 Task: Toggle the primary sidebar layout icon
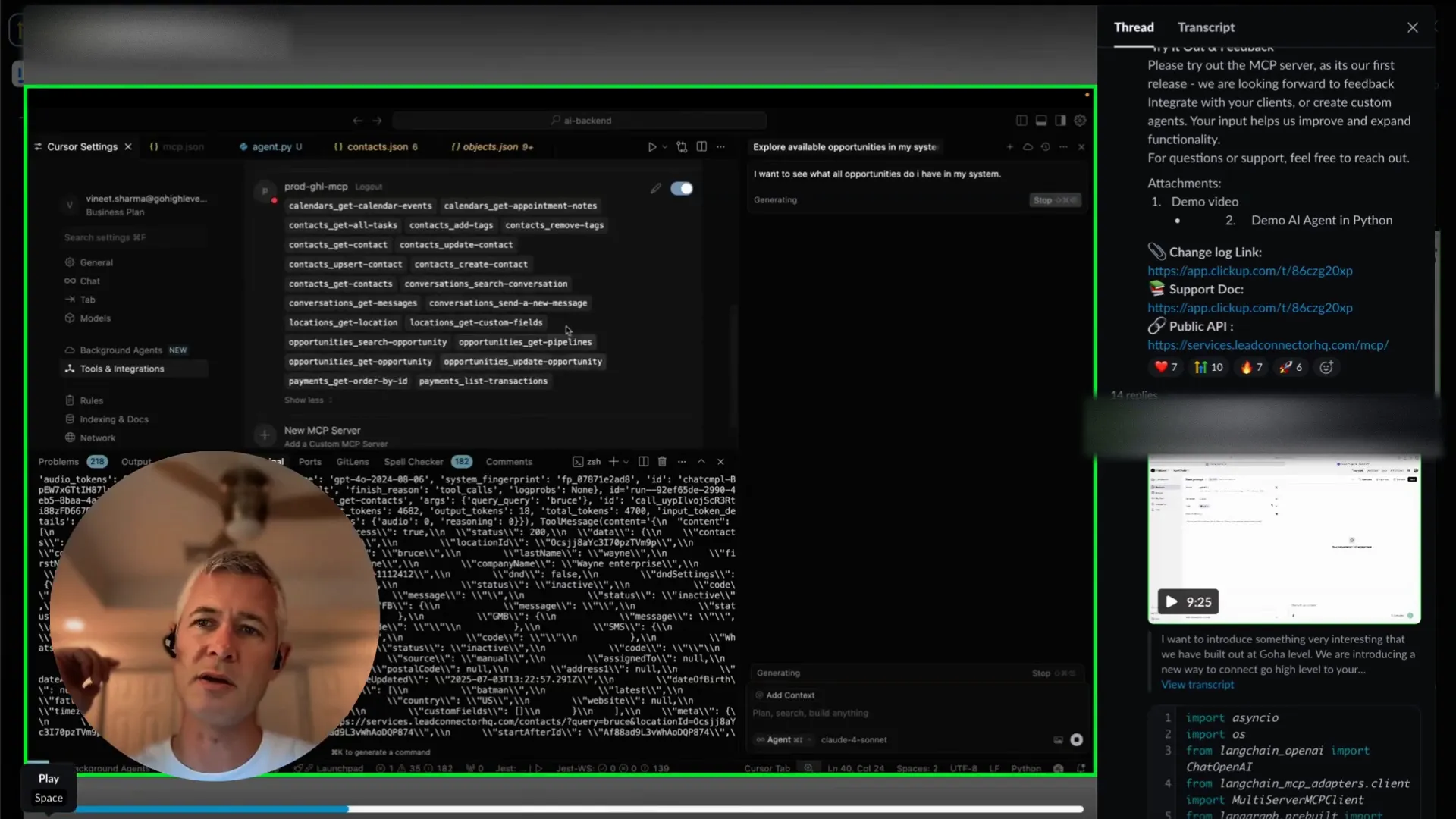[x=1021, y=121]
